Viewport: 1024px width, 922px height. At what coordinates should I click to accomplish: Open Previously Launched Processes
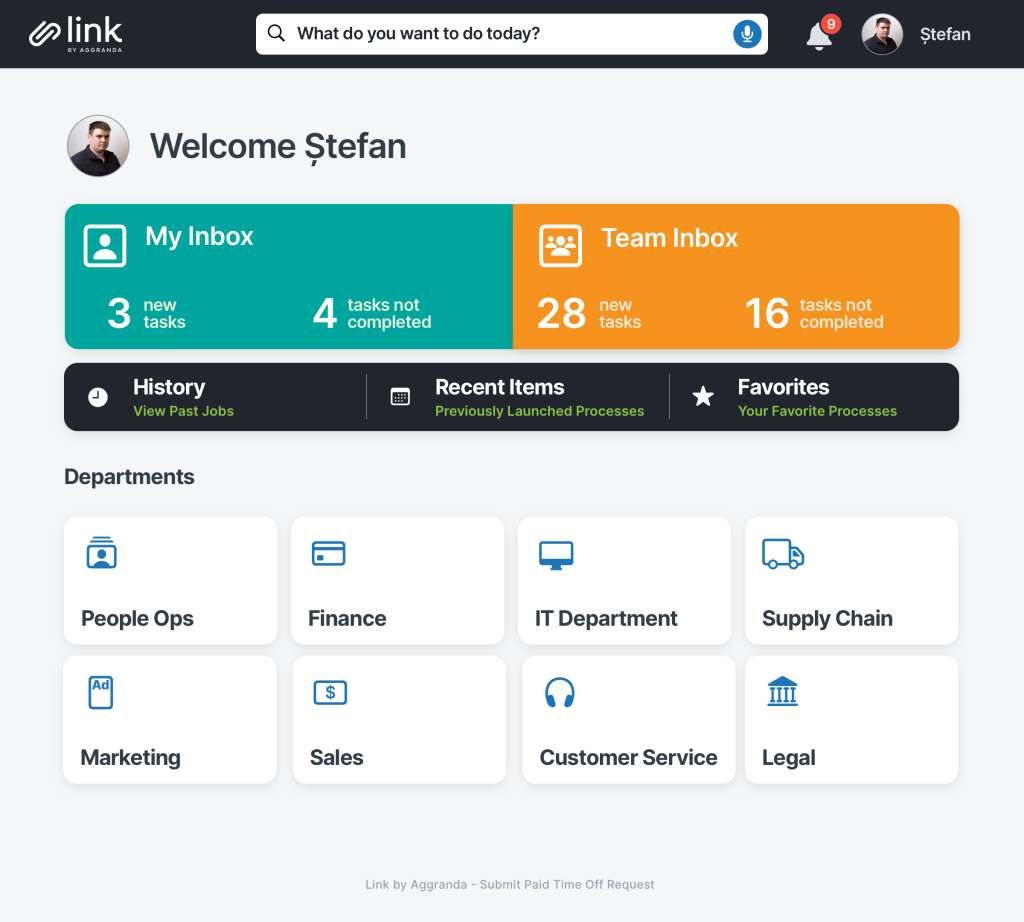point(539,411)
